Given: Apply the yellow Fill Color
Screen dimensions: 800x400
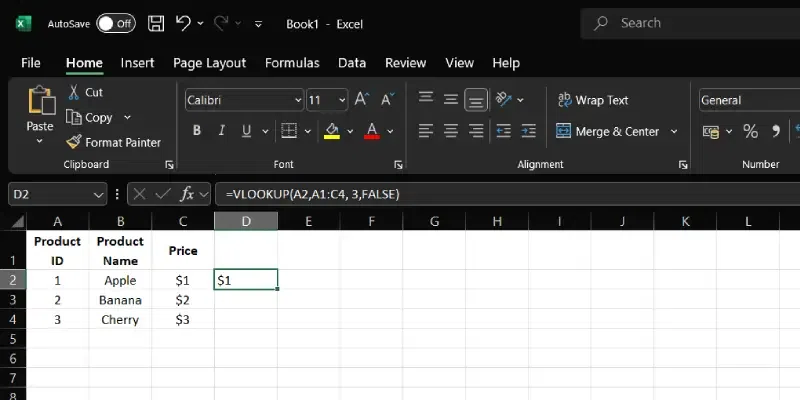Looking at the screenshot, I should click(332, 131).
